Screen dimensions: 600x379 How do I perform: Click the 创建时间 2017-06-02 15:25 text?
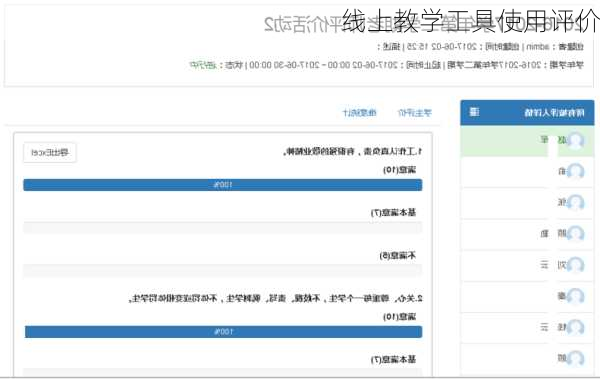[462, 47]
